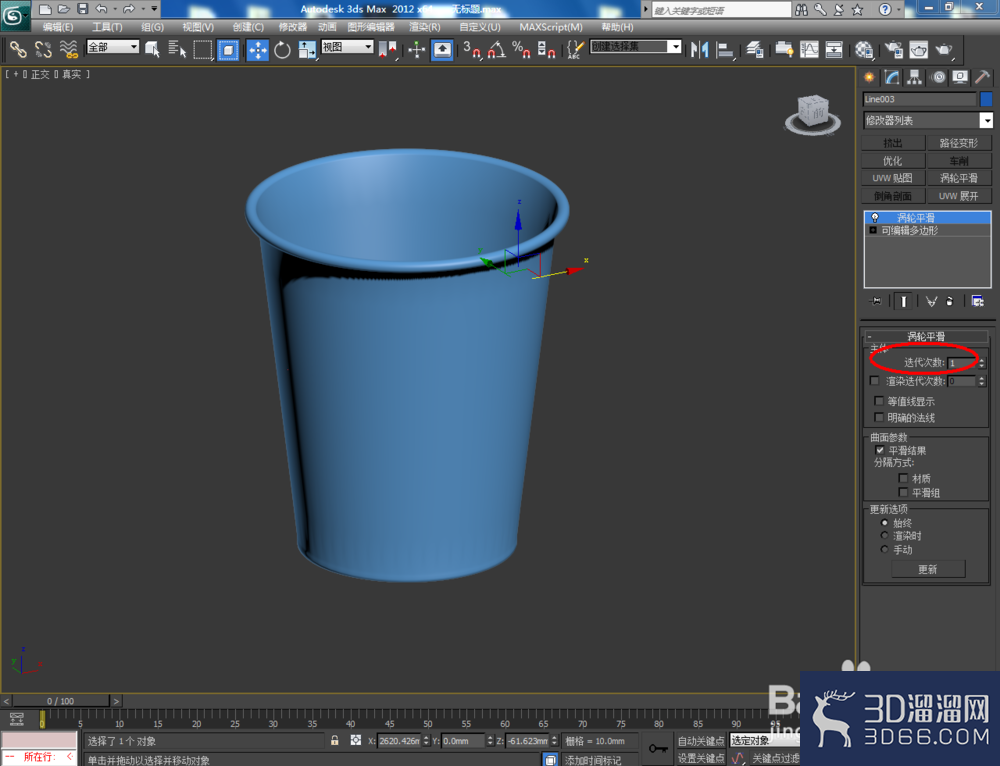Click the Use Pivot Point Center icon

pos(387,50)
